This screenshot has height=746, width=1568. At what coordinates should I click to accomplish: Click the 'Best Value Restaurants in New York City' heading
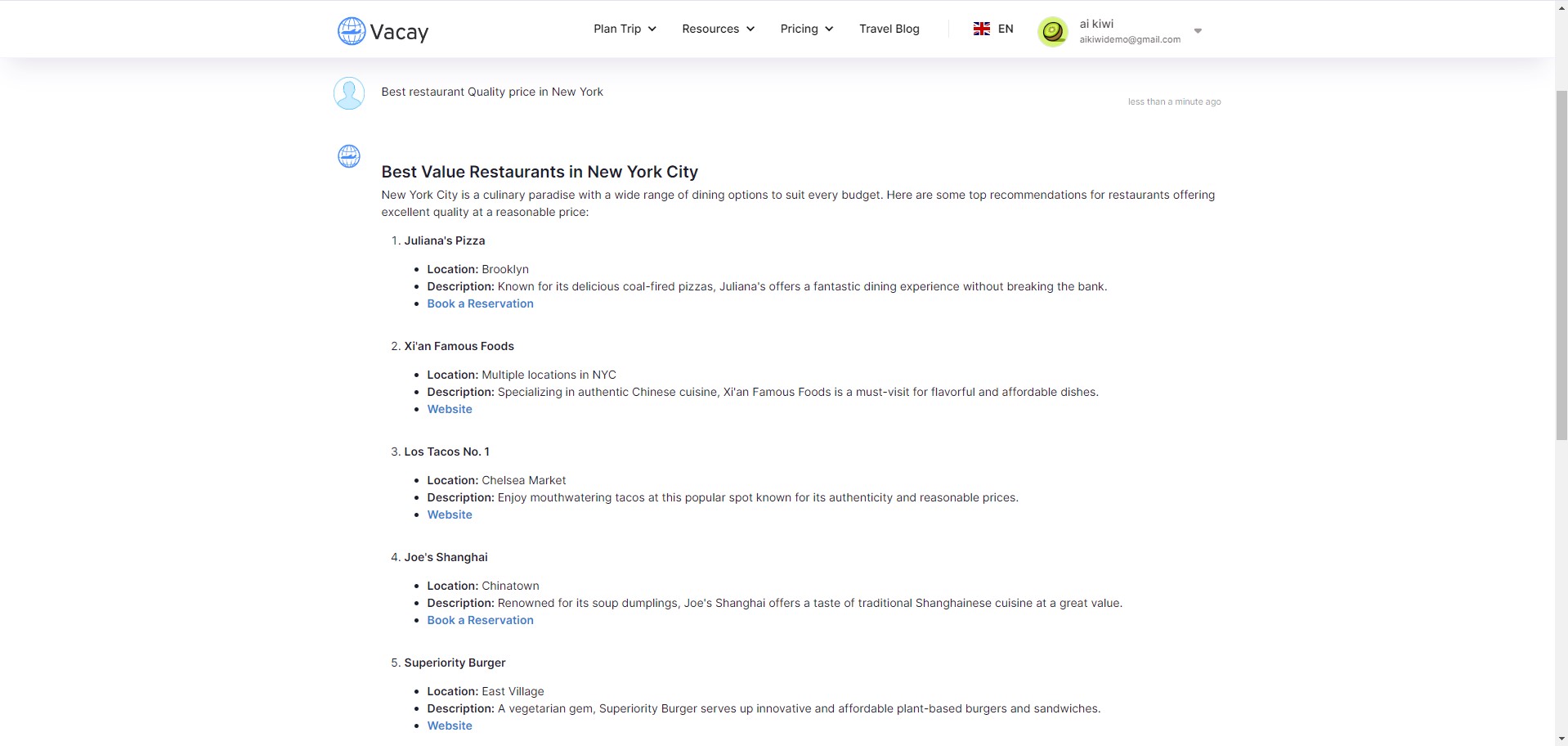click(540, 172)
